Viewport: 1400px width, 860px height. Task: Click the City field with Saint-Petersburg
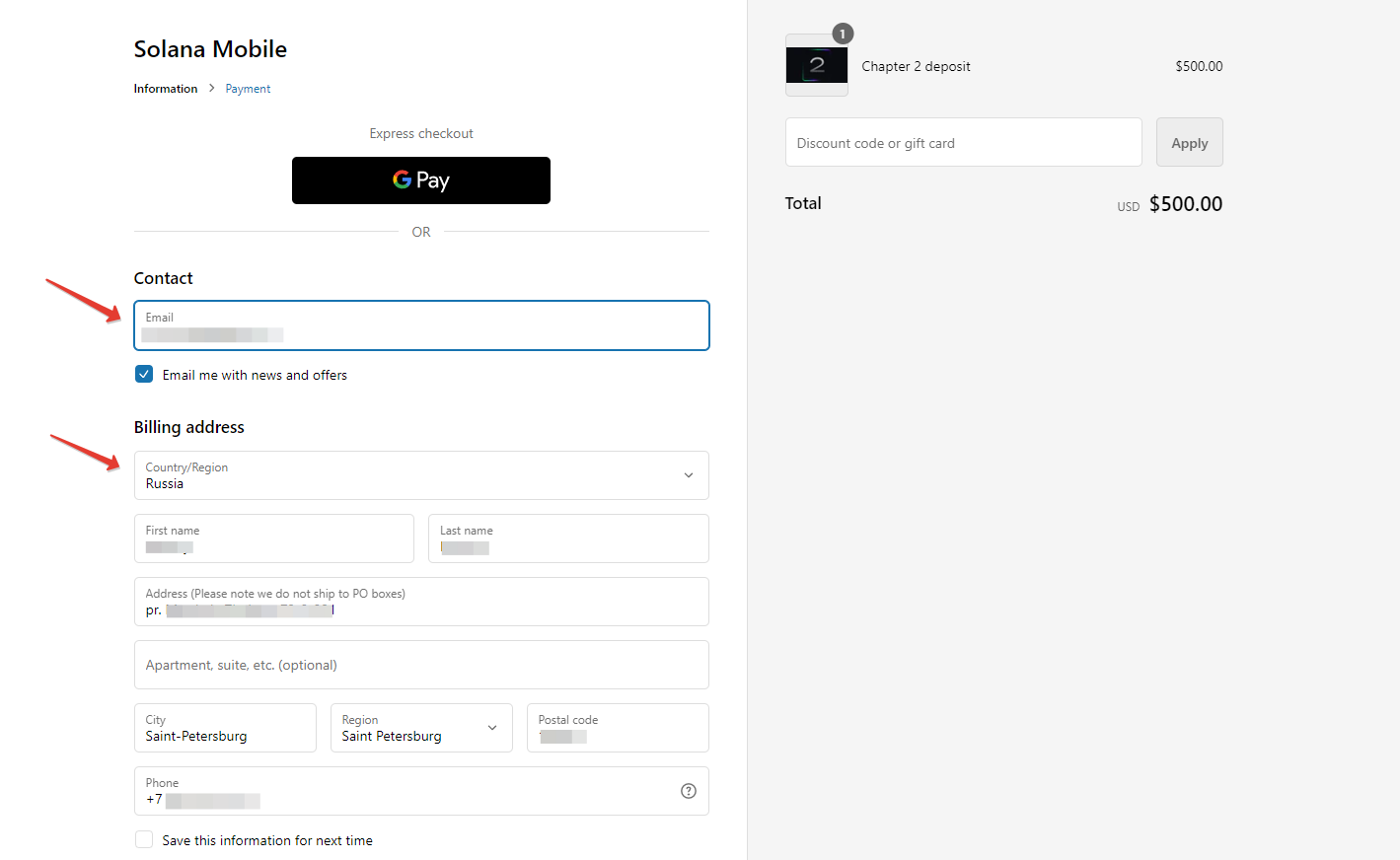(x=225, y=728)
